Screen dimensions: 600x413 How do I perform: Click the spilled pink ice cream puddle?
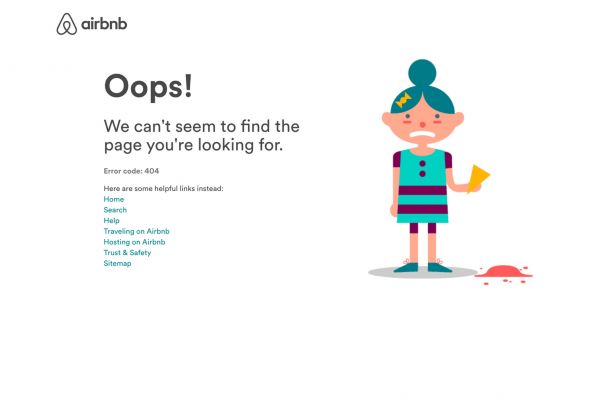(x=504, y=274)
